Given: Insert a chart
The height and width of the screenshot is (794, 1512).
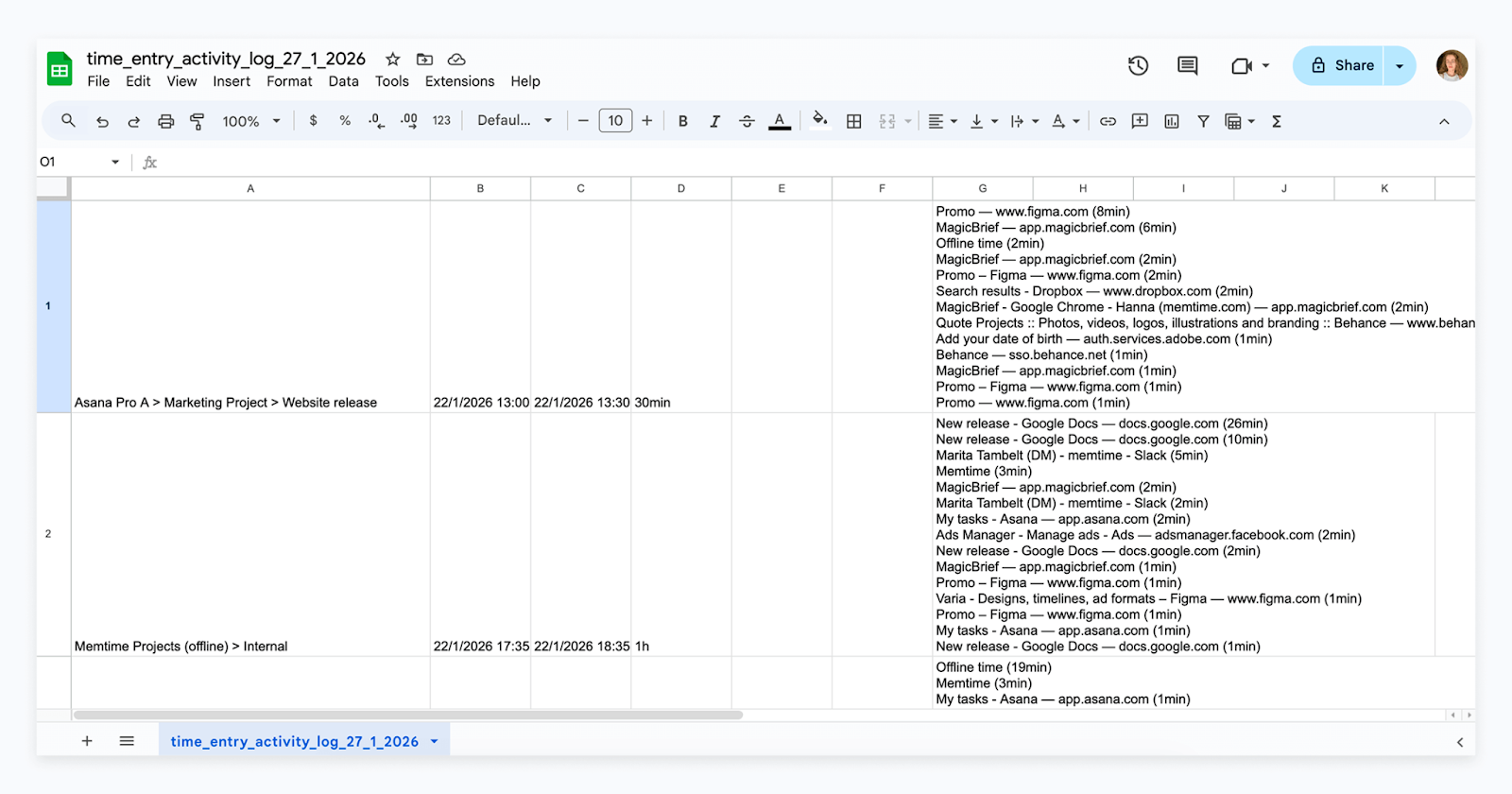Looking at the screenshot, I should pos(1172,121).
